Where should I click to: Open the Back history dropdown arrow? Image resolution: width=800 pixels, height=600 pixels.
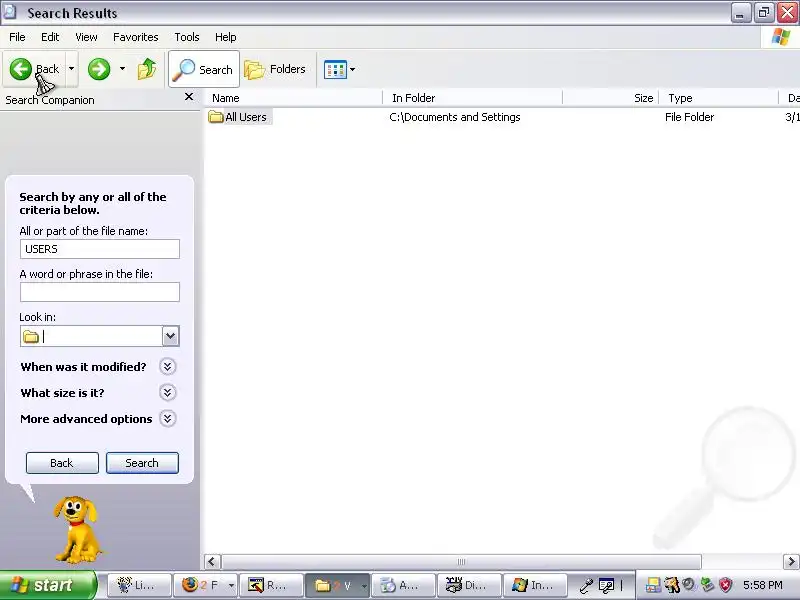(x=71, y=69)
